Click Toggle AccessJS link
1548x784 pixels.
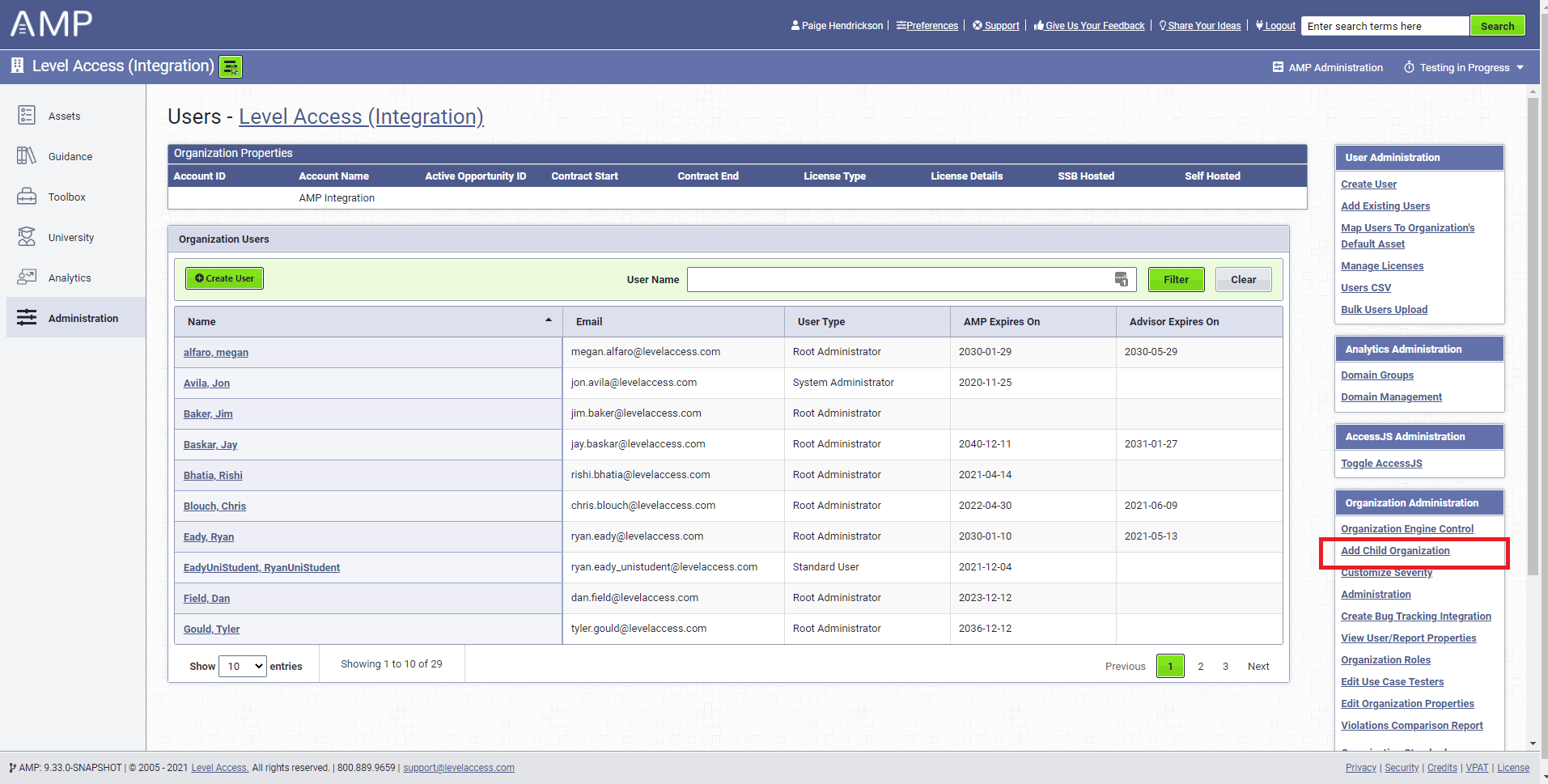pos(1381,463)
